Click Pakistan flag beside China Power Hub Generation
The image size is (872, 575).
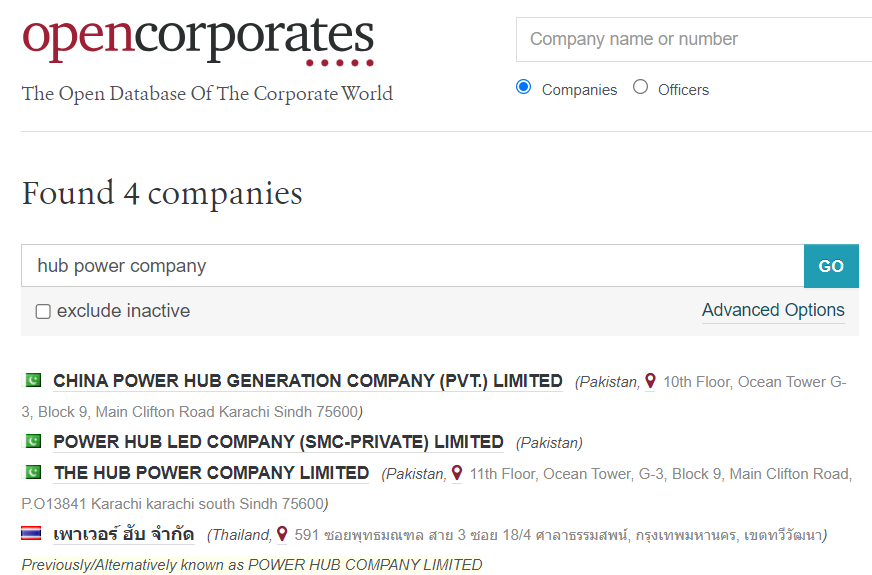coord(33,380)
